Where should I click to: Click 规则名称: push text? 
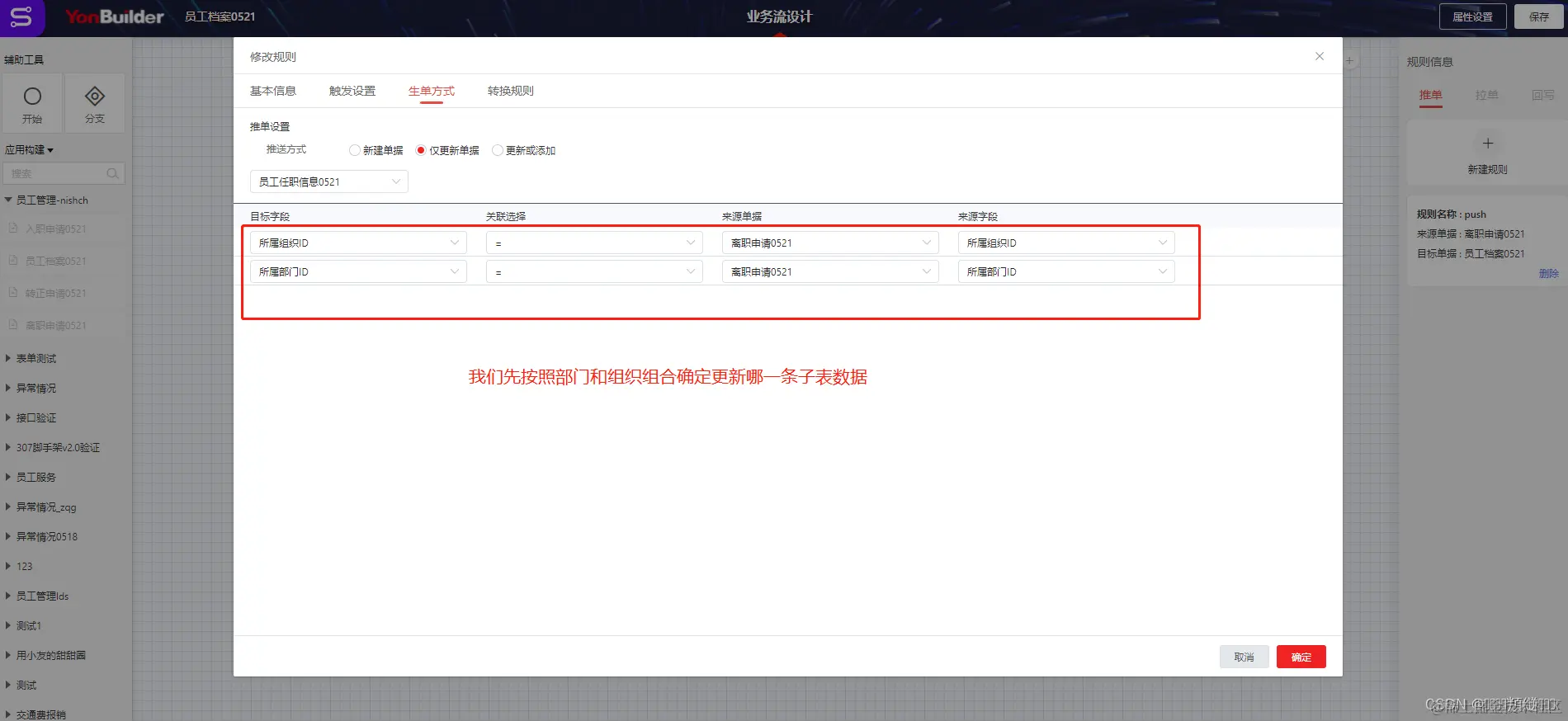pos(1452,214)
